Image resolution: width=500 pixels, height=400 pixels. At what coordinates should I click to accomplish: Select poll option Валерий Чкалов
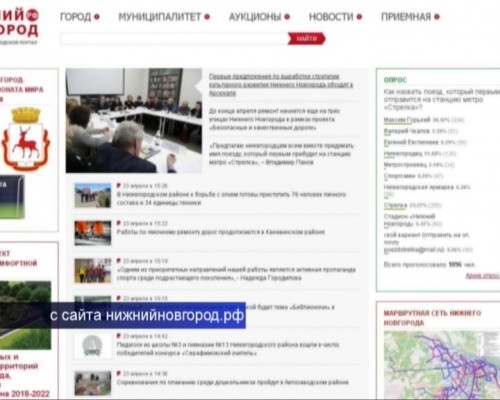pyautogui.click(x=407, y=131)
